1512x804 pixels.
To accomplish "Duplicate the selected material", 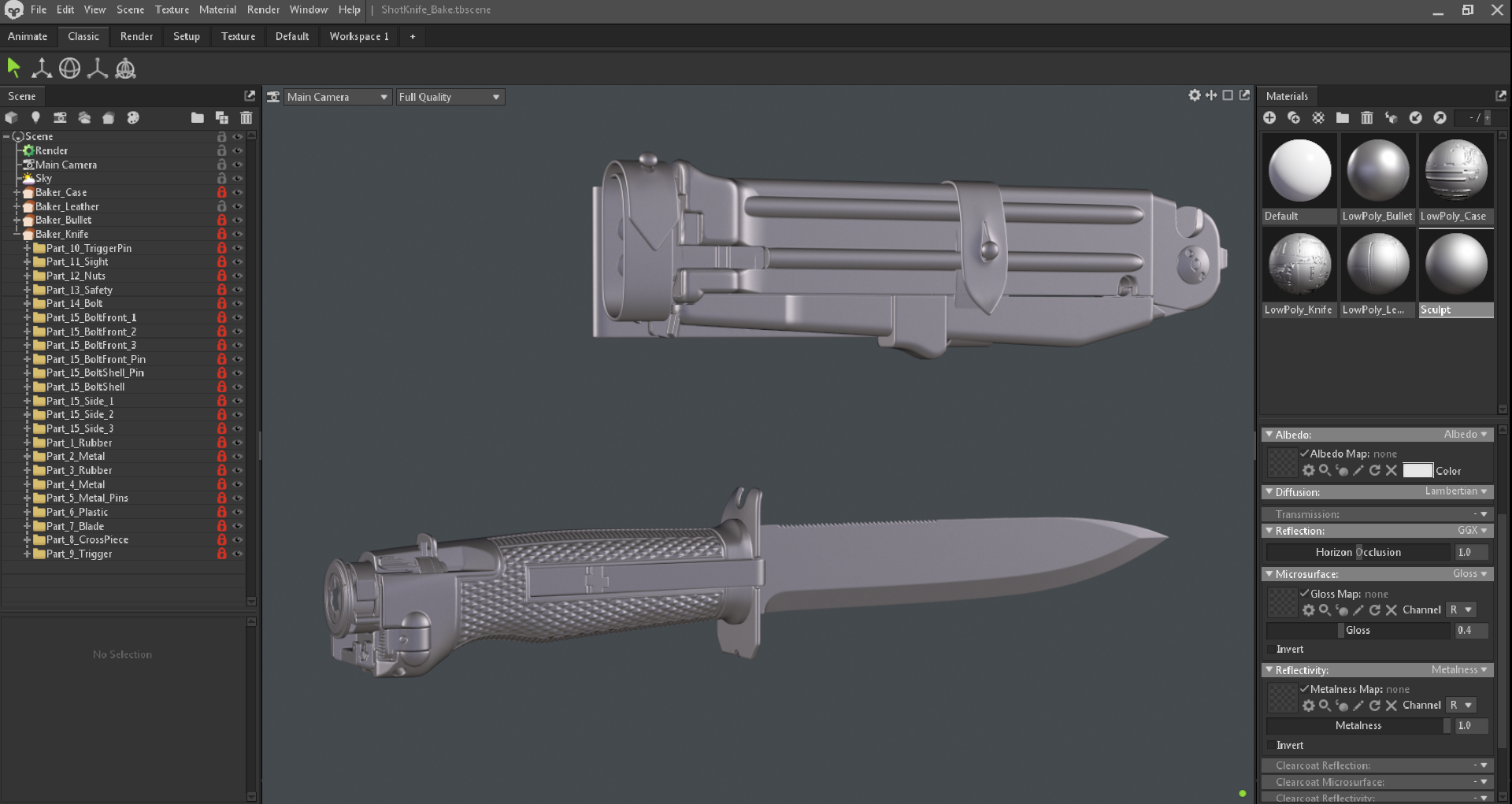I will pyautogui.click(x=1294, y=117).
